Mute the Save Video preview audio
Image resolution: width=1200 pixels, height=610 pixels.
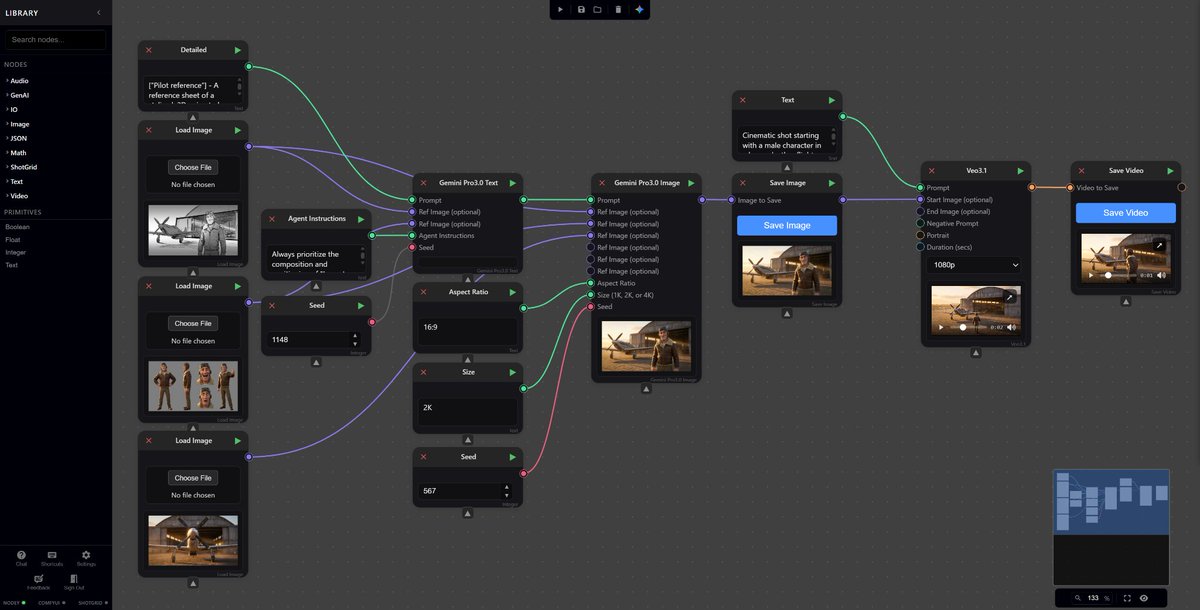coord(1161,275)
